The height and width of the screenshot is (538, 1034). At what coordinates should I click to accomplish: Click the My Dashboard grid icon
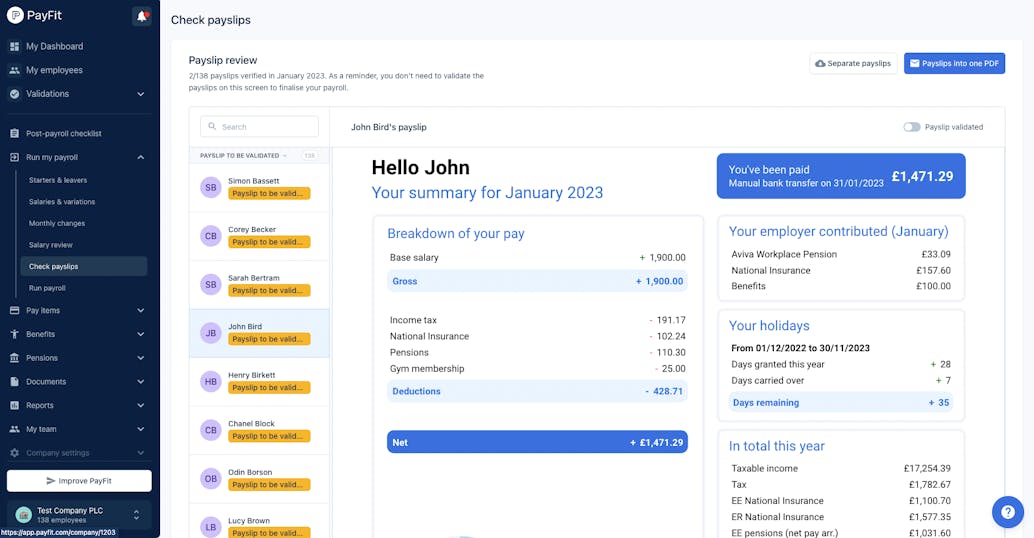pos(15,46)
